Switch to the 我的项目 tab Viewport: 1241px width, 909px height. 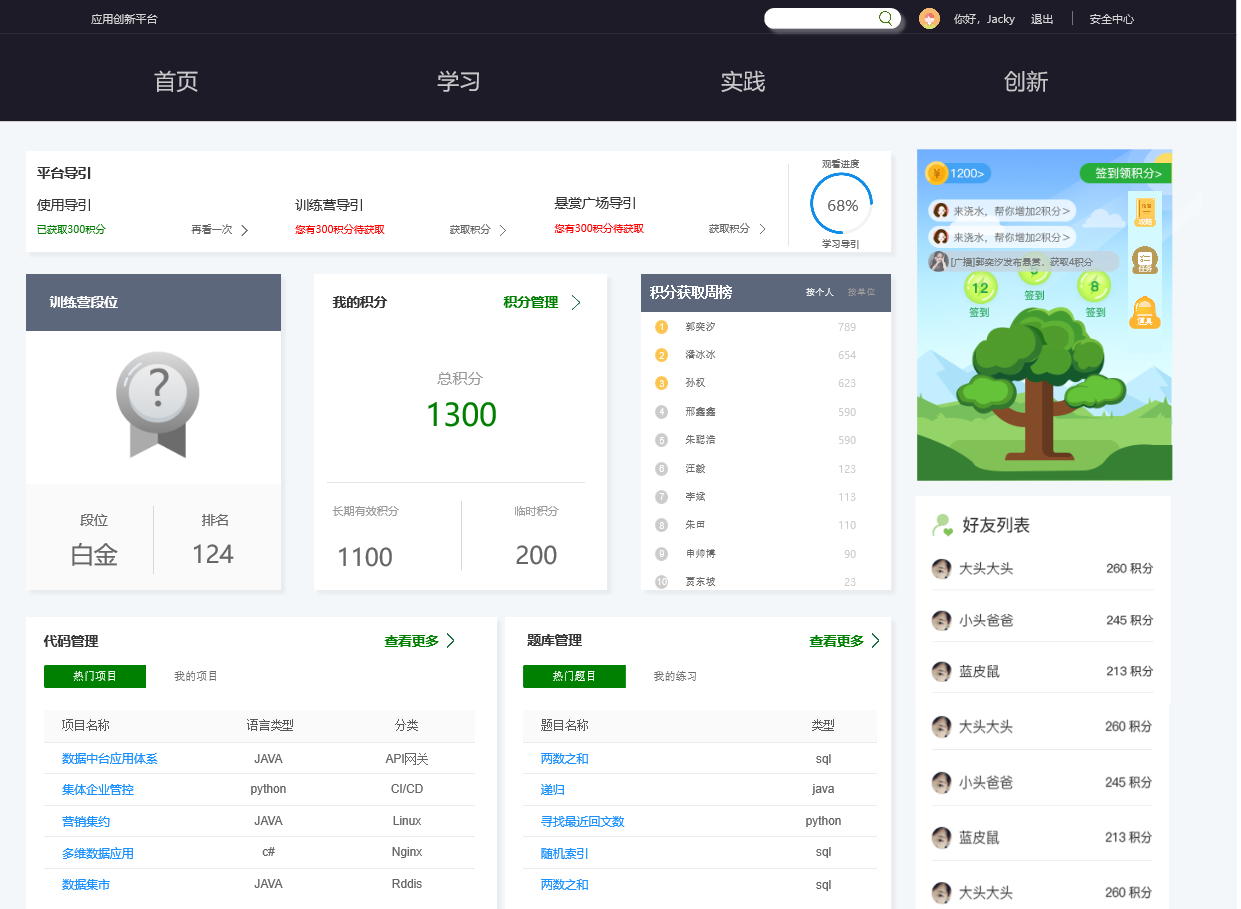[x=196, y=677]
